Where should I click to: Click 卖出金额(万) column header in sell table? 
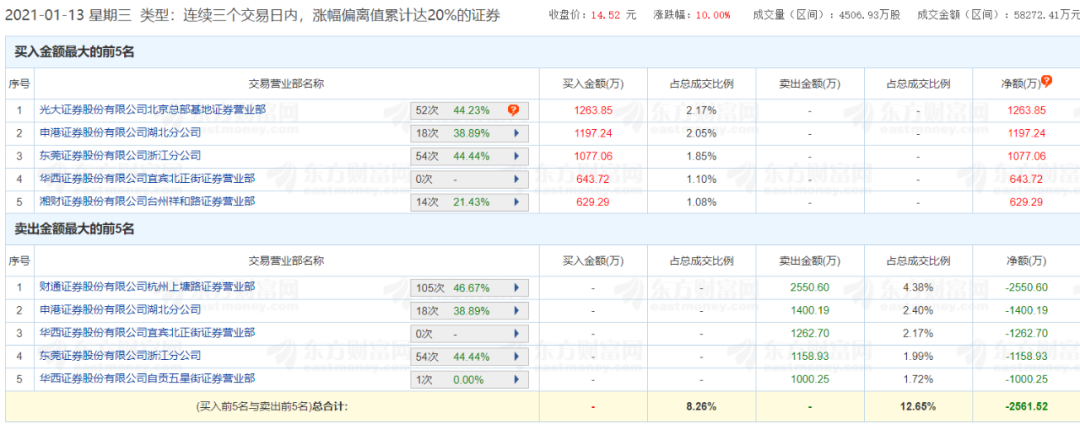click(809, 261)
